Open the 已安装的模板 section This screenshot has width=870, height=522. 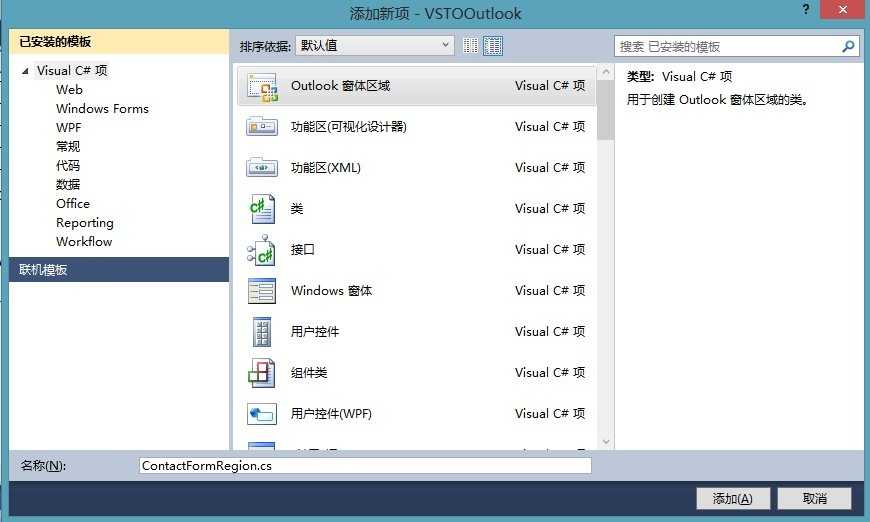click(119, 42)
